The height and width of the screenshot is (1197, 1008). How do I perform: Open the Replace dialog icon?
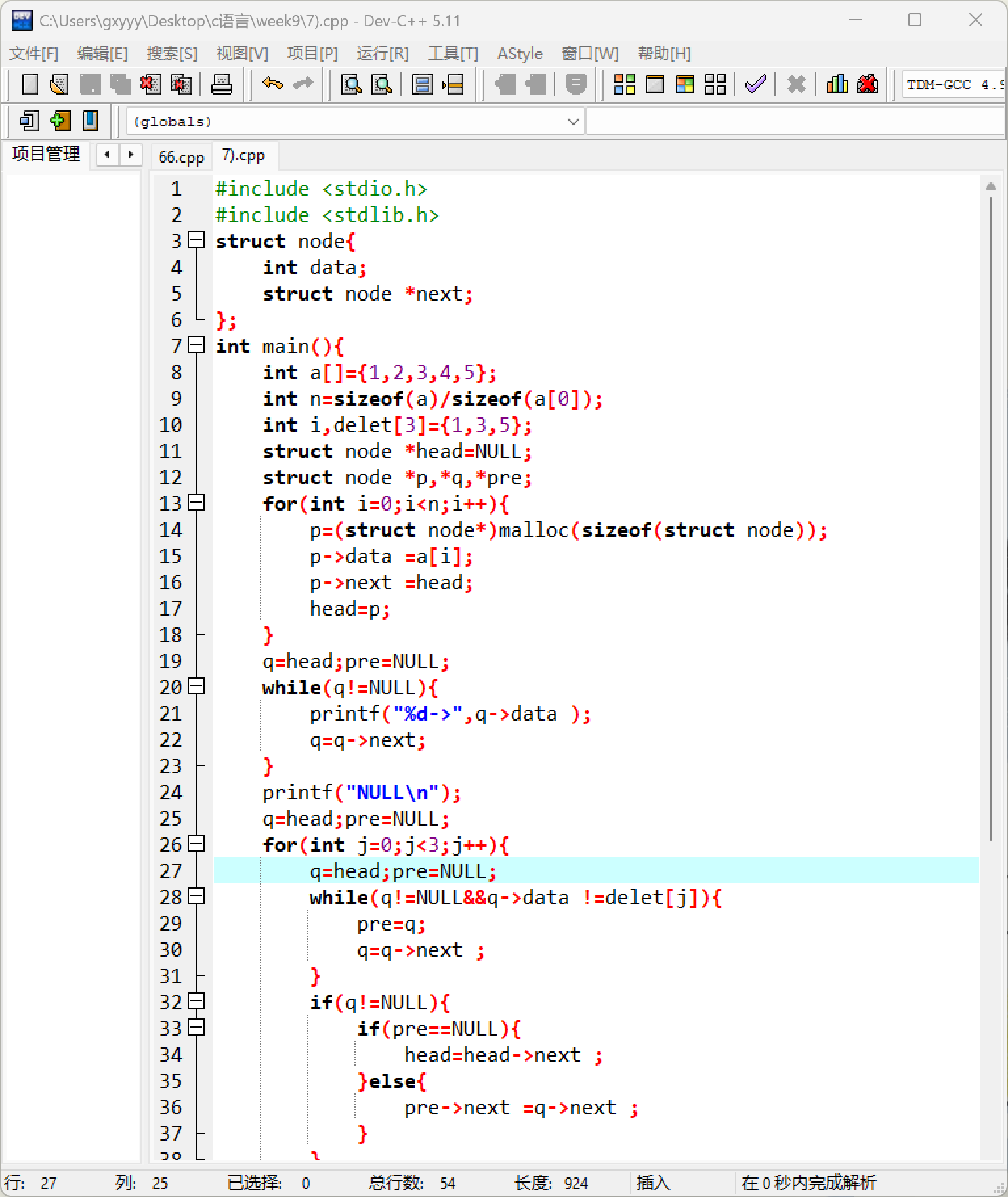[382, 84]
